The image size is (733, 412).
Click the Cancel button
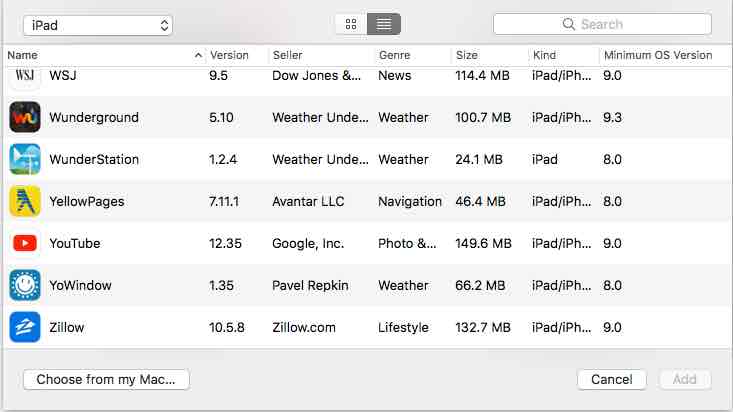[x=611, y=379]
